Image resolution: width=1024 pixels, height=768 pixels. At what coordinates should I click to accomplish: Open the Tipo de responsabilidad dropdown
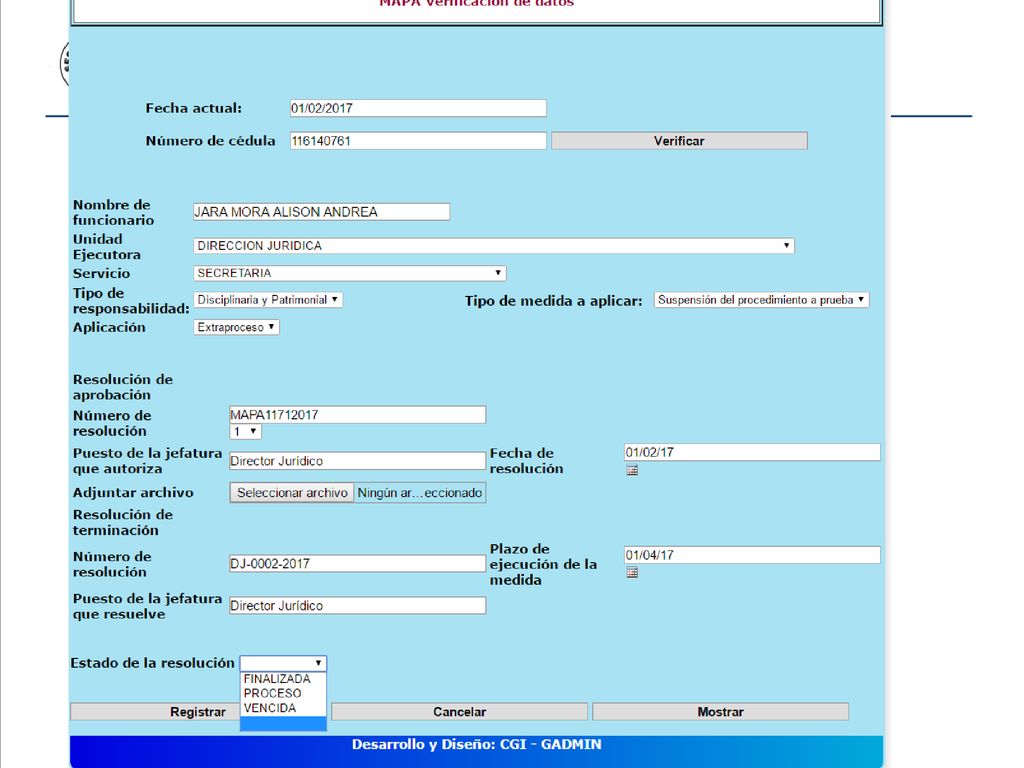[x=268, y=300]
